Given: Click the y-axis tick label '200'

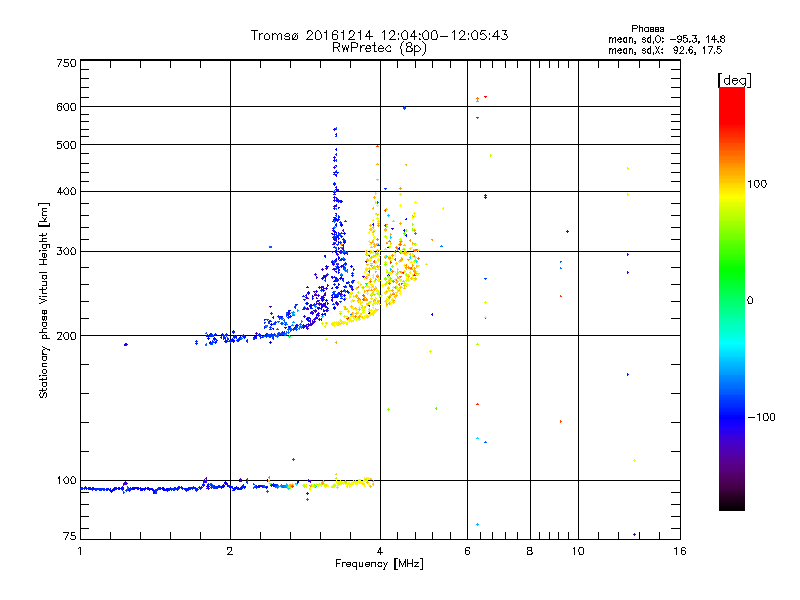Looking at the screenshot, I should pos(66,336).
